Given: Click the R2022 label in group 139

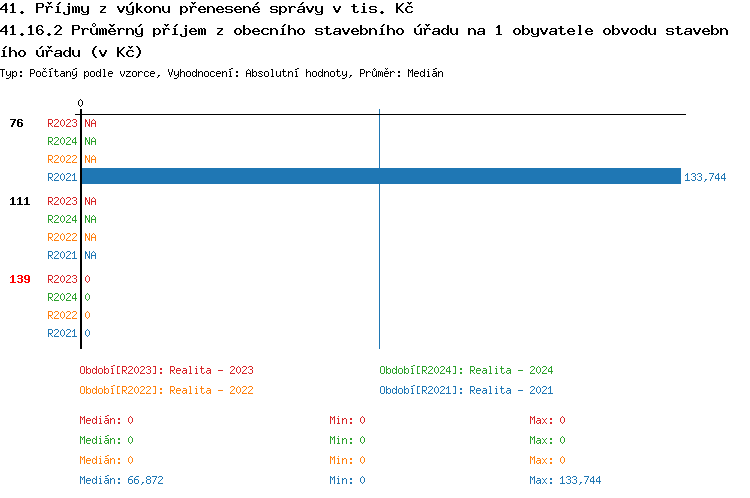Looking at the screenshot, I should pos(62,315).
